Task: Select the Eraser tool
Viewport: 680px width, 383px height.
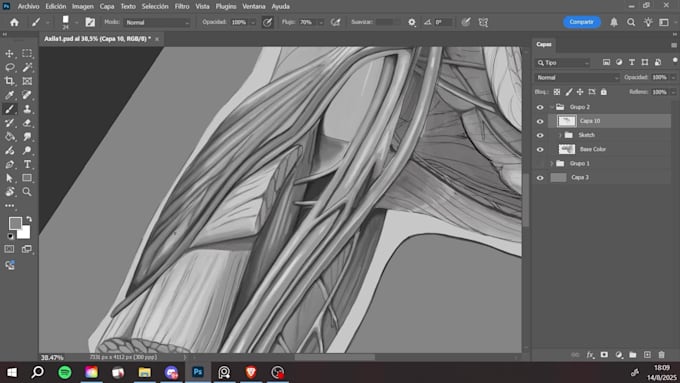Action: 27,123
